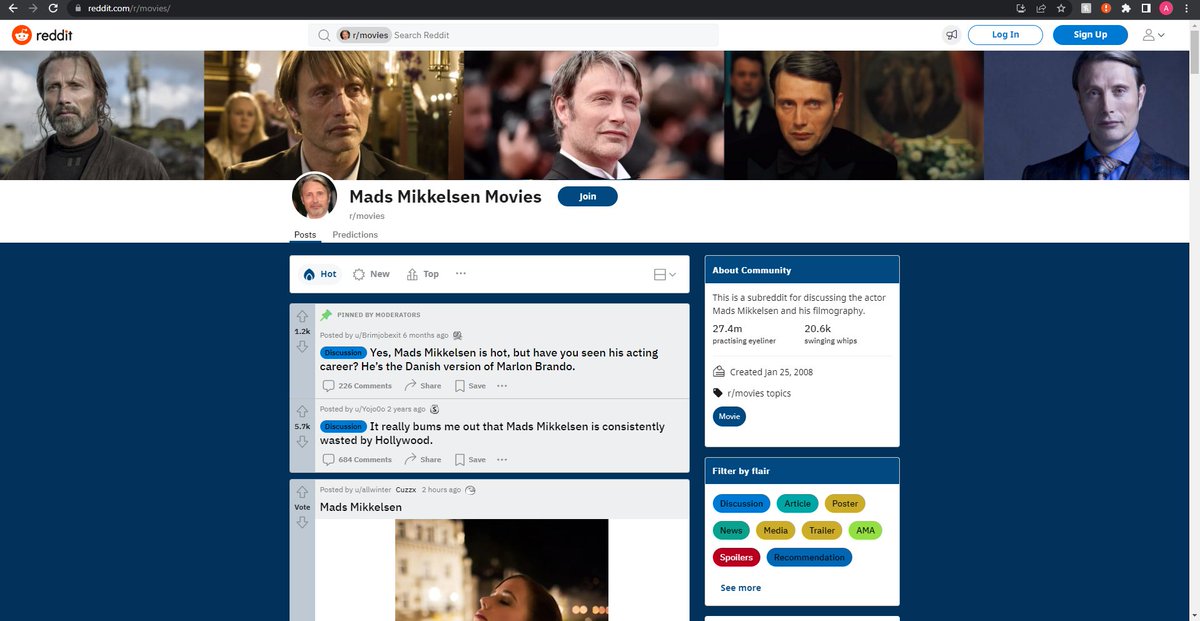This screenshot has height=621, width=1200.
Task: Filter by Discussion flair
Action: [x=741, y=503]
